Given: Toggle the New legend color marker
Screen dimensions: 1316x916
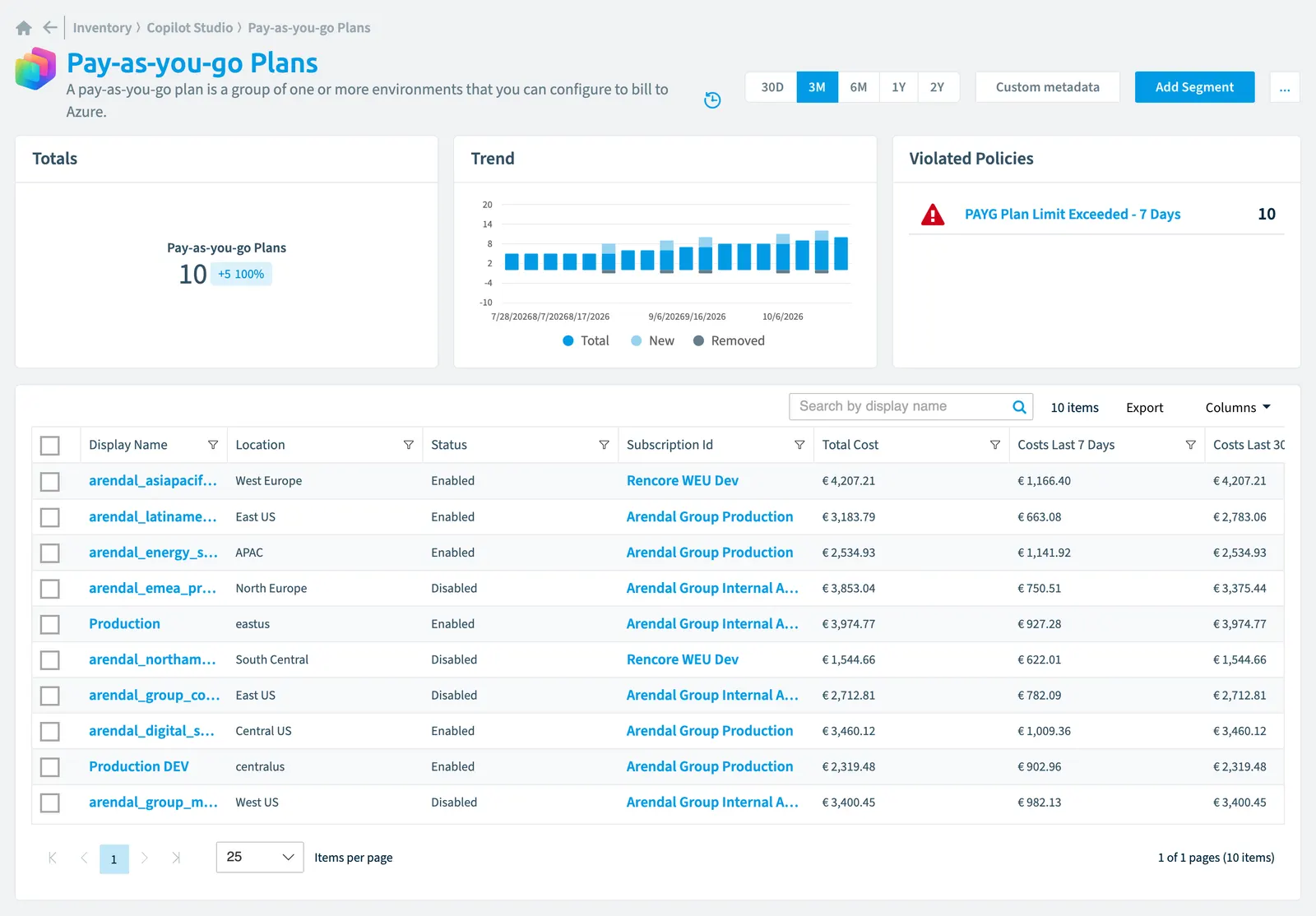Looking at the screenshot, I should pos(637,341).
